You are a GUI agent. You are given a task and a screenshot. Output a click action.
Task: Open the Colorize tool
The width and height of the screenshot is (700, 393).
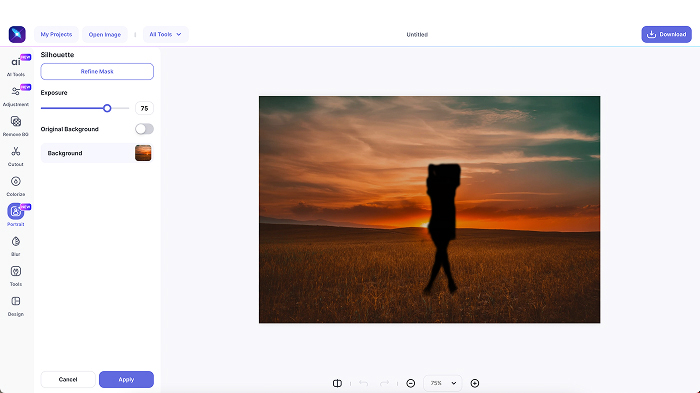(16, 185)
